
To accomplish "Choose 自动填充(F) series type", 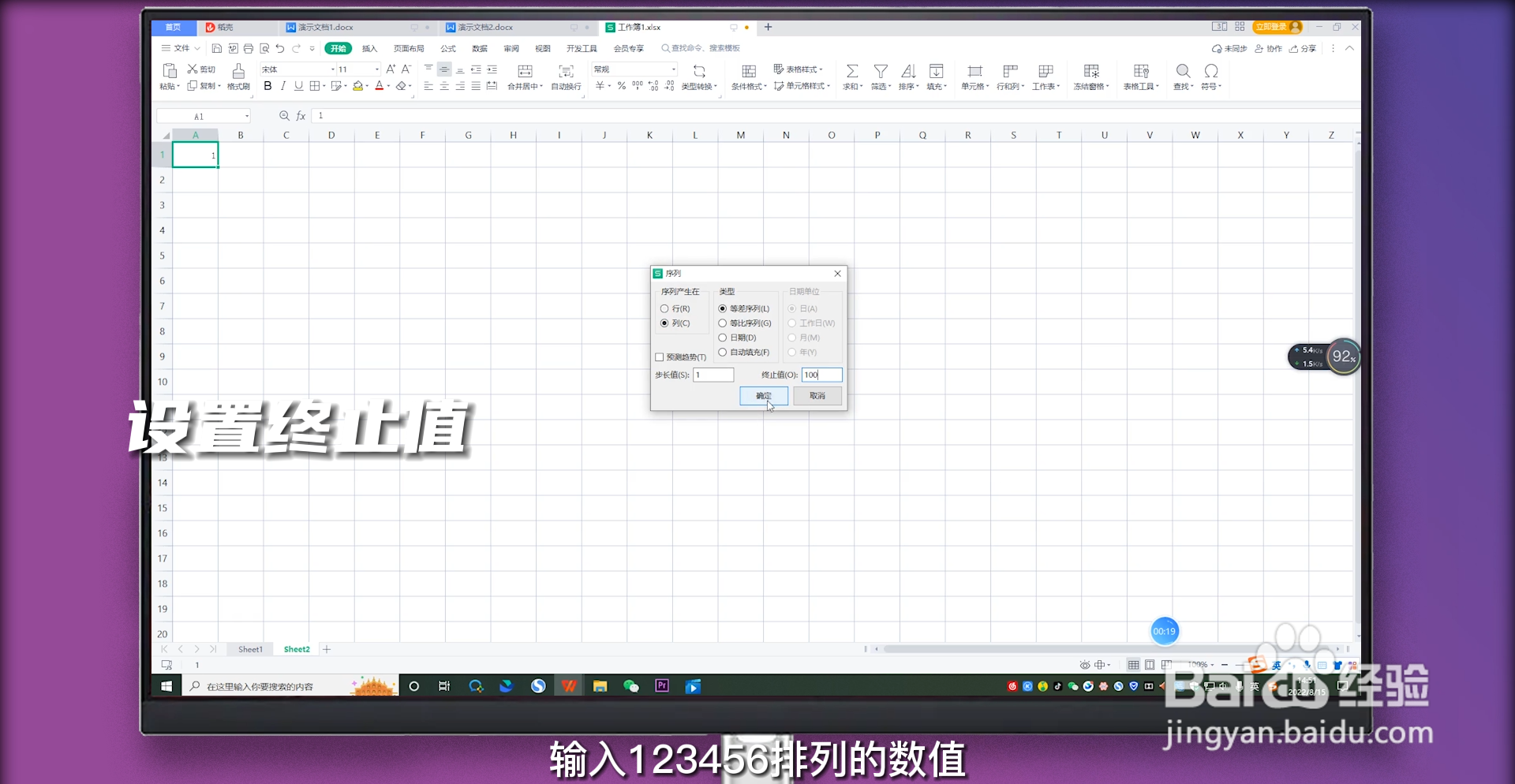I will point(744,353).
